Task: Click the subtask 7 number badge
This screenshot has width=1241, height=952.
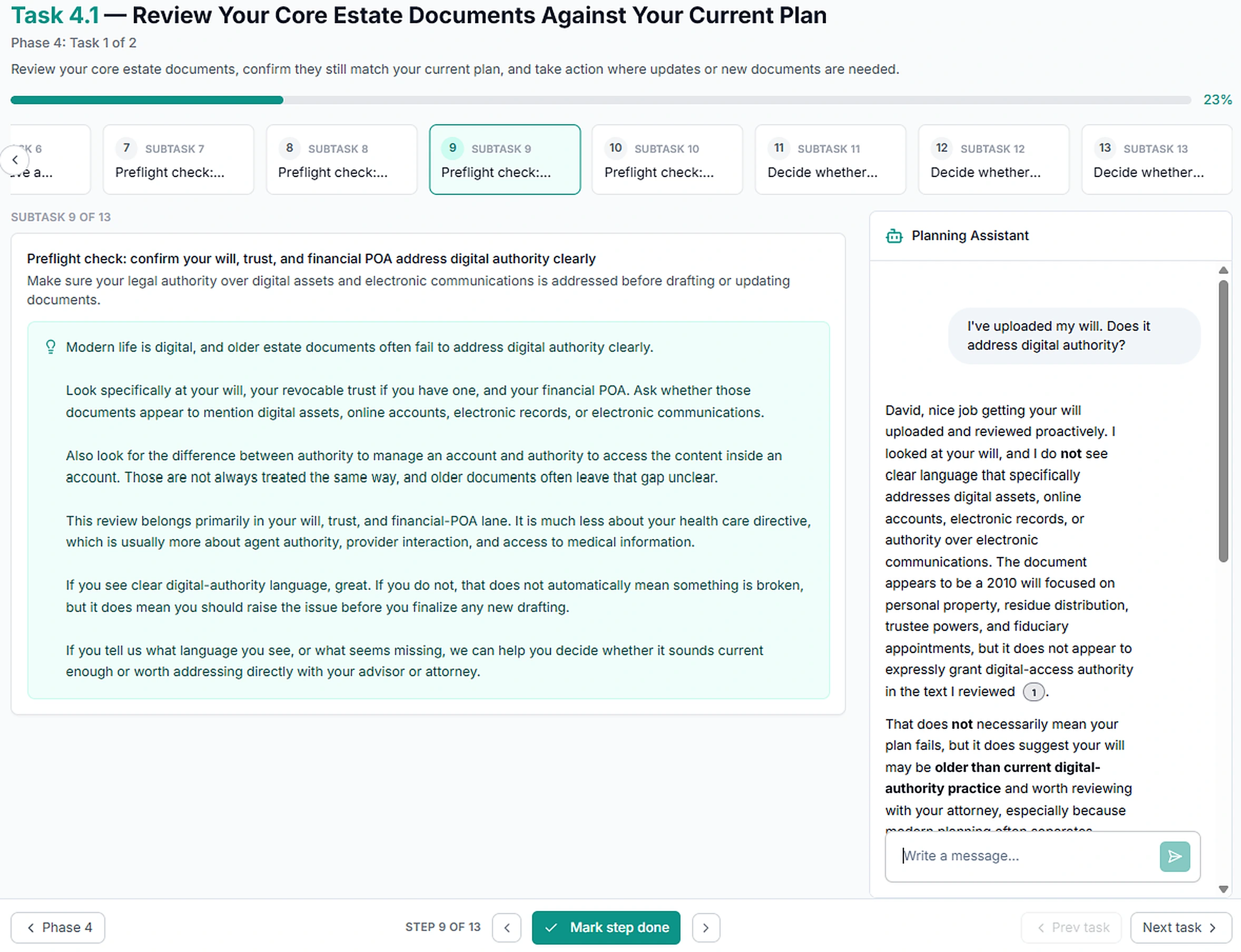Action: pyautogui.click(x=126, y=148)
